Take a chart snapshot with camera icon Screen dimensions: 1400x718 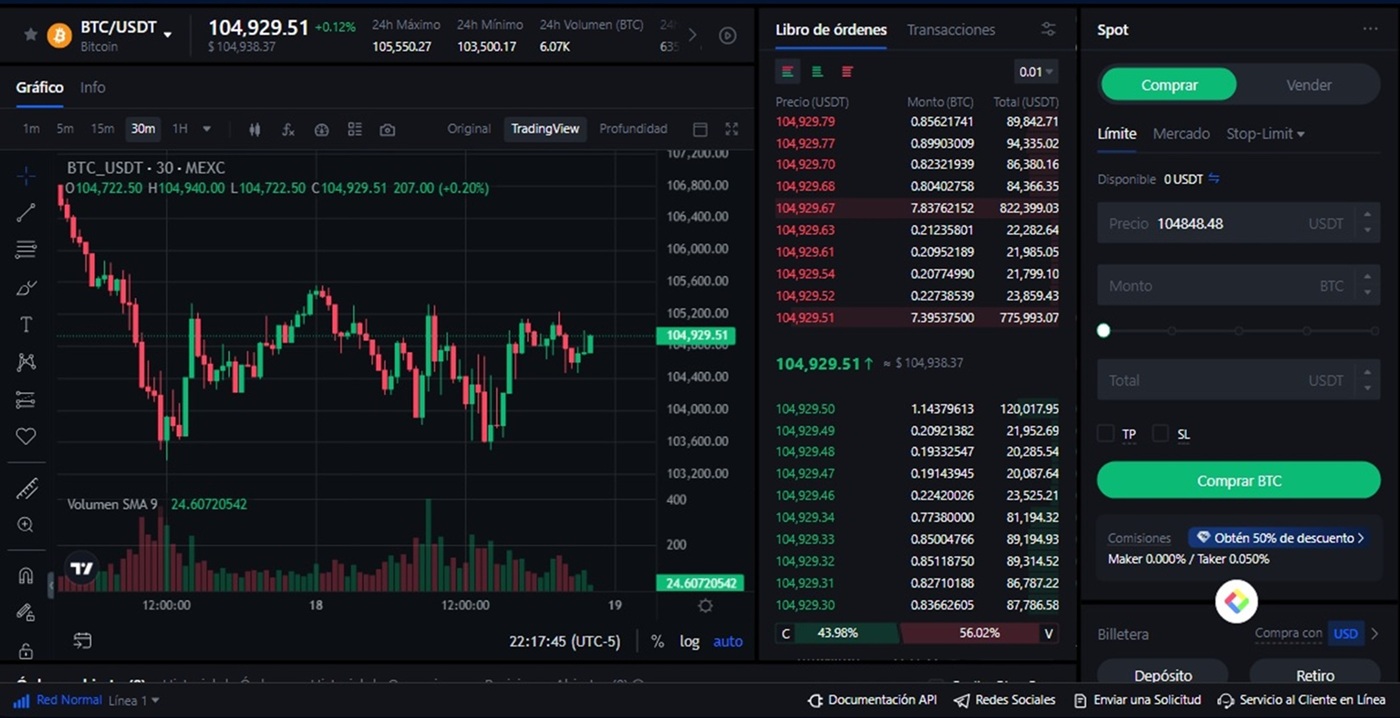[387, 129]
